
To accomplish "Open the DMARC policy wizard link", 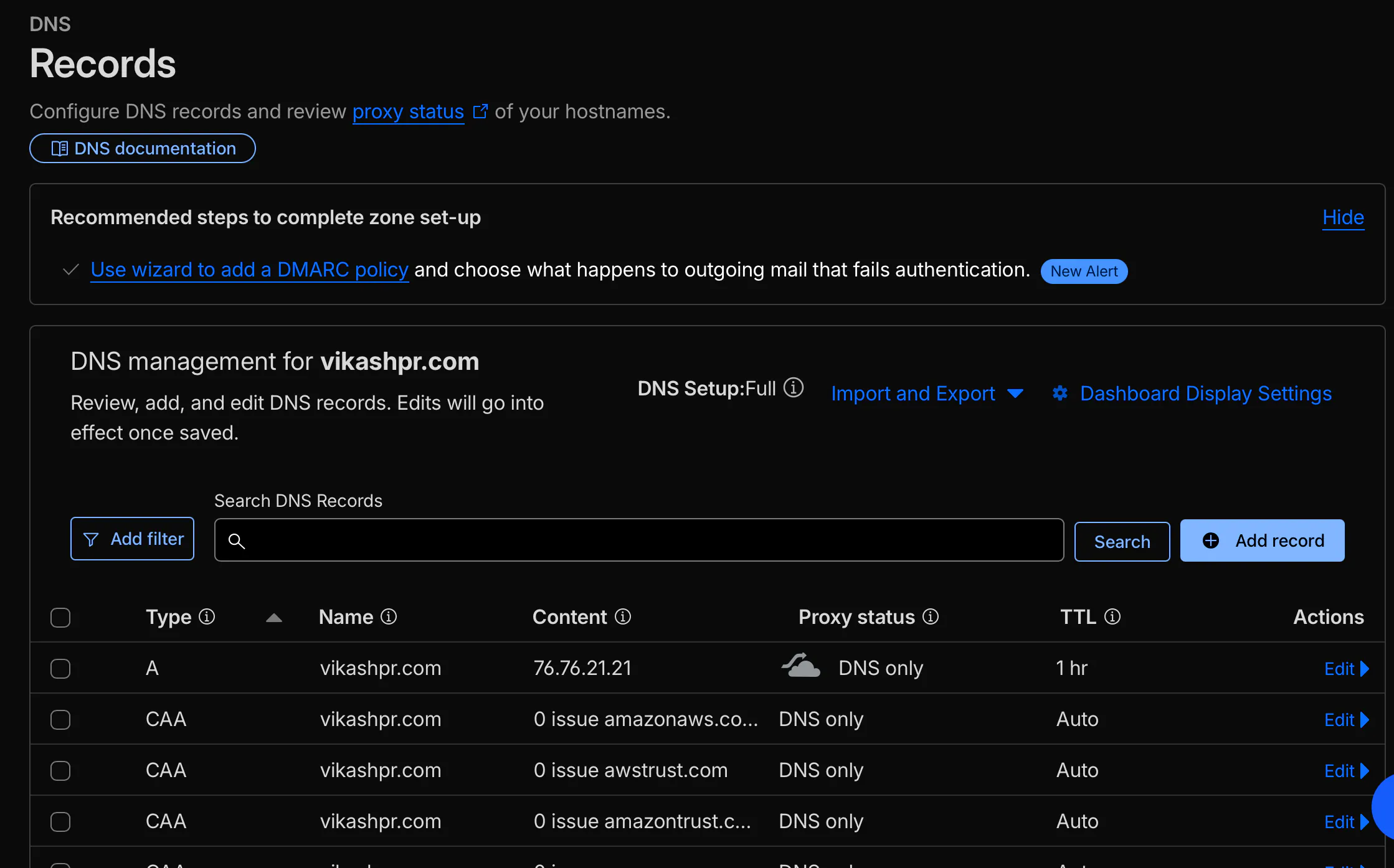I will [249, 270].
